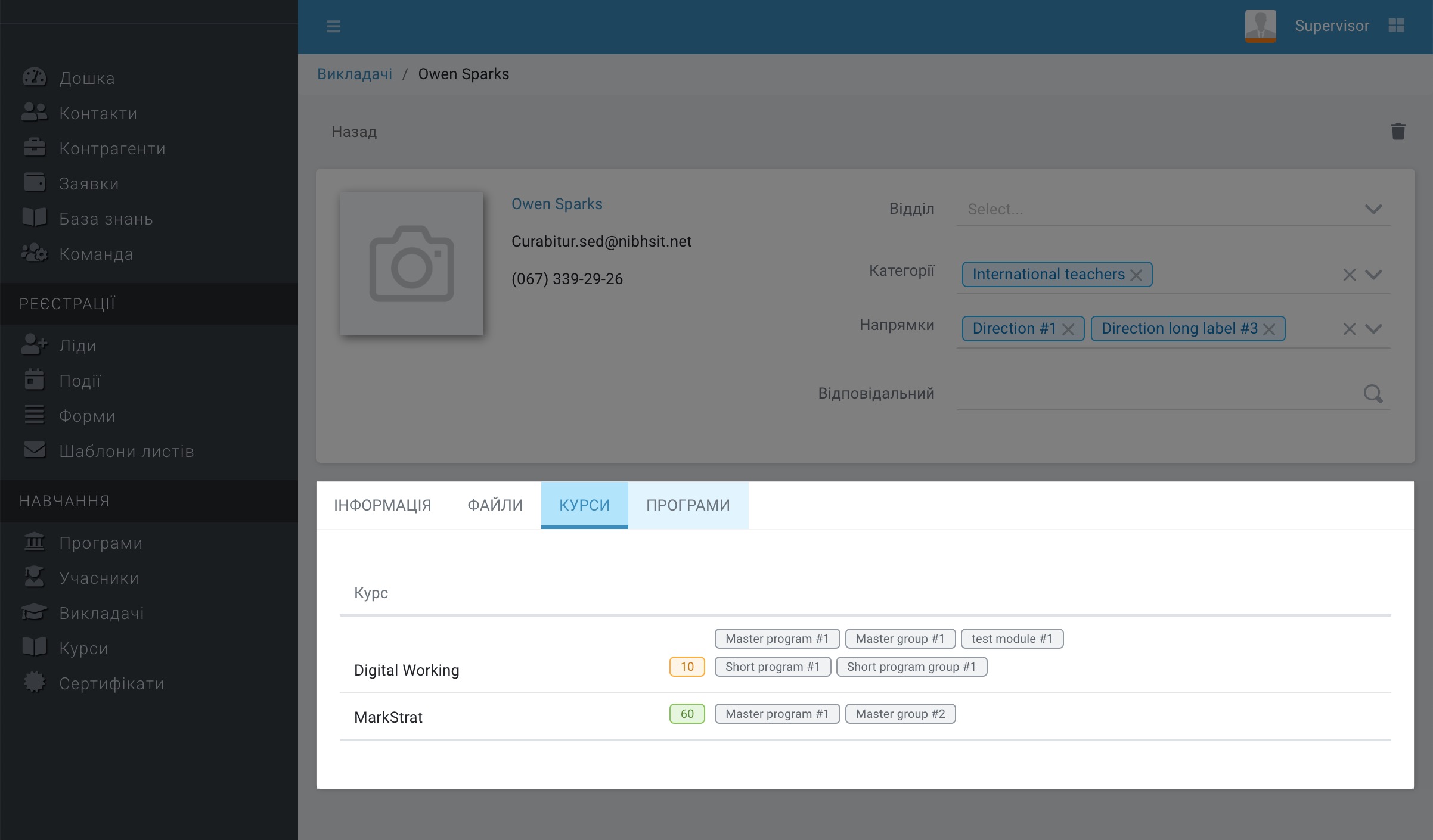Viewport: 1433px width, 840px height.
Task: Clear all Напрямки selections
Action: tap(1350, 329)
